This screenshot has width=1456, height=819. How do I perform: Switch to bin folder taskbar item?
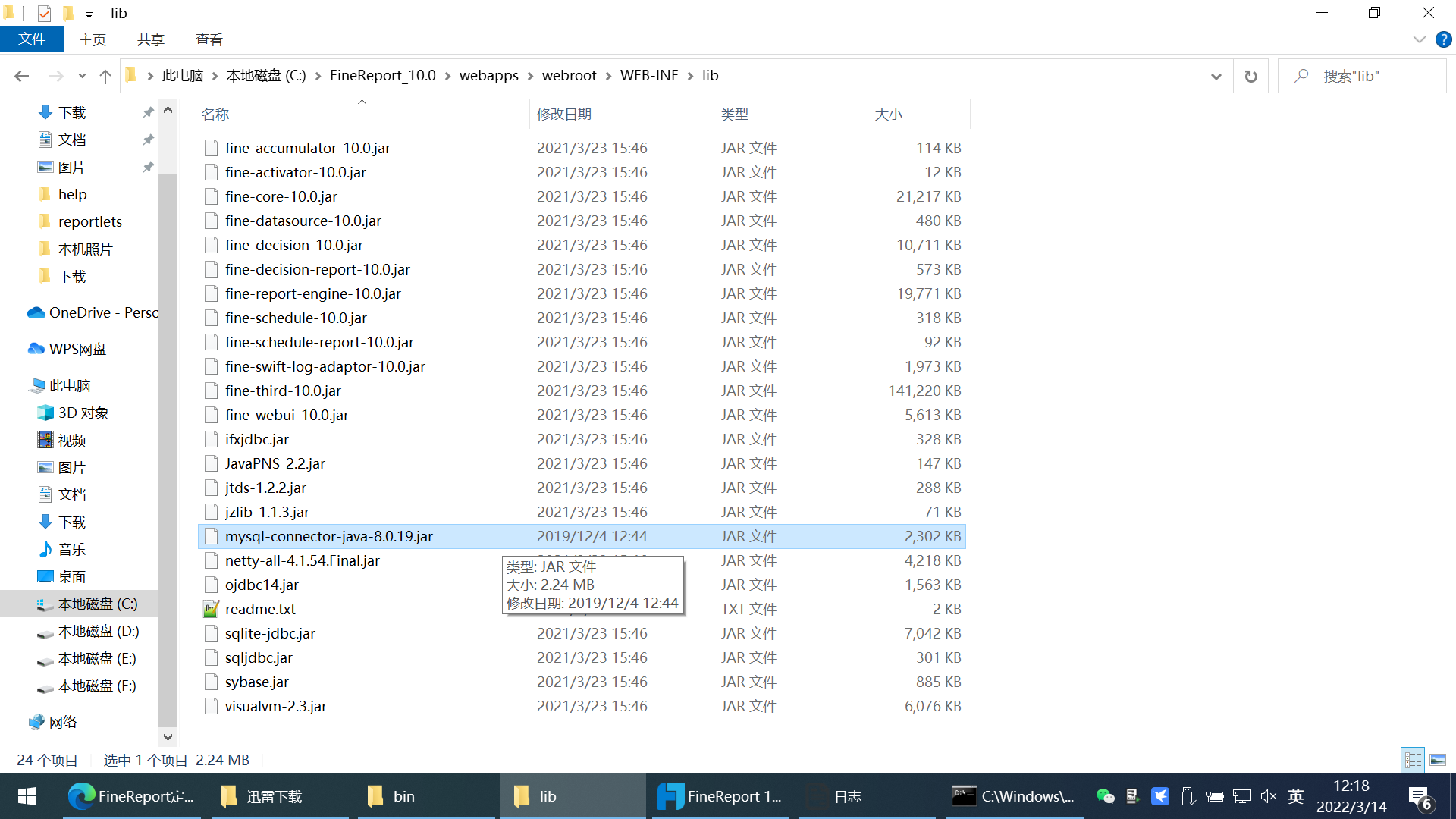(x=426, y=796)
